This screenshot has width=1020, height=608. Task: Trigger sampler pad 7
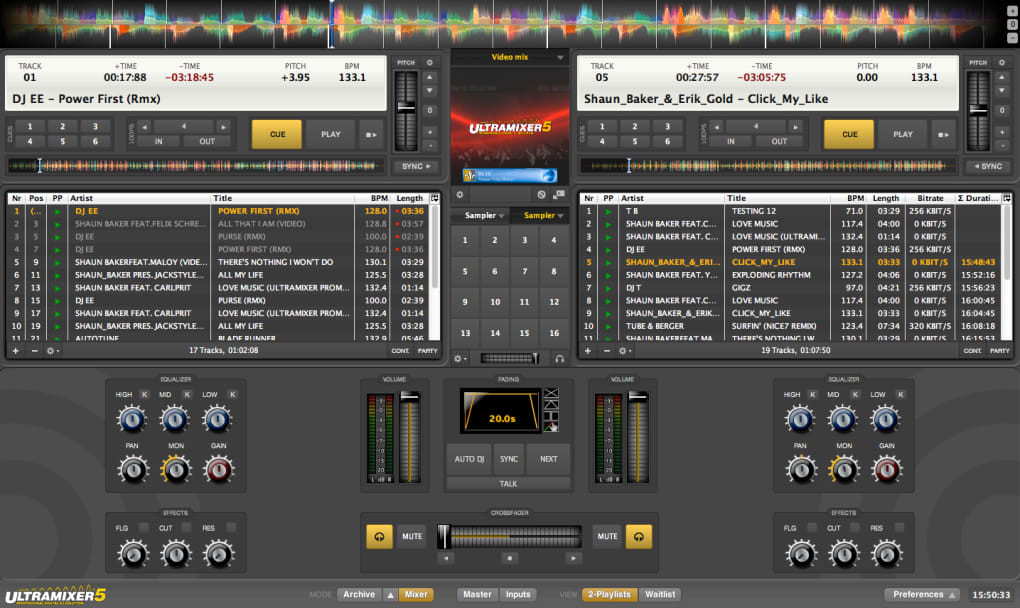coord(524,271)
